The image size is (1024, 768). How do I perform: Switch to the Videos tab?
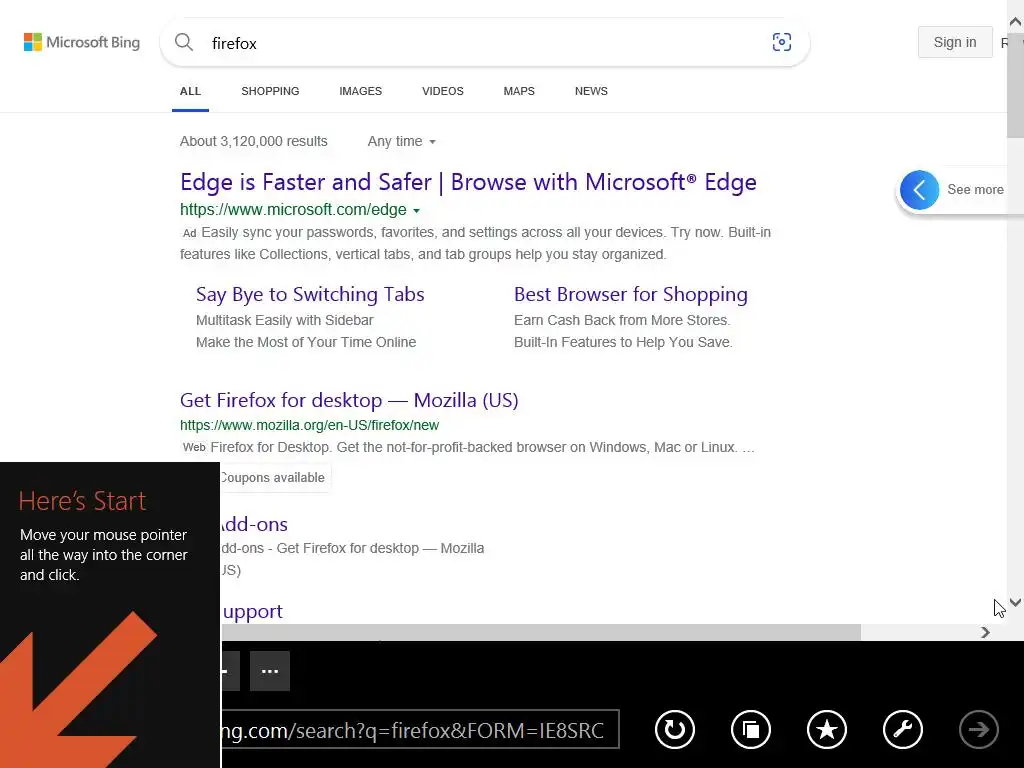pos(442,91)
